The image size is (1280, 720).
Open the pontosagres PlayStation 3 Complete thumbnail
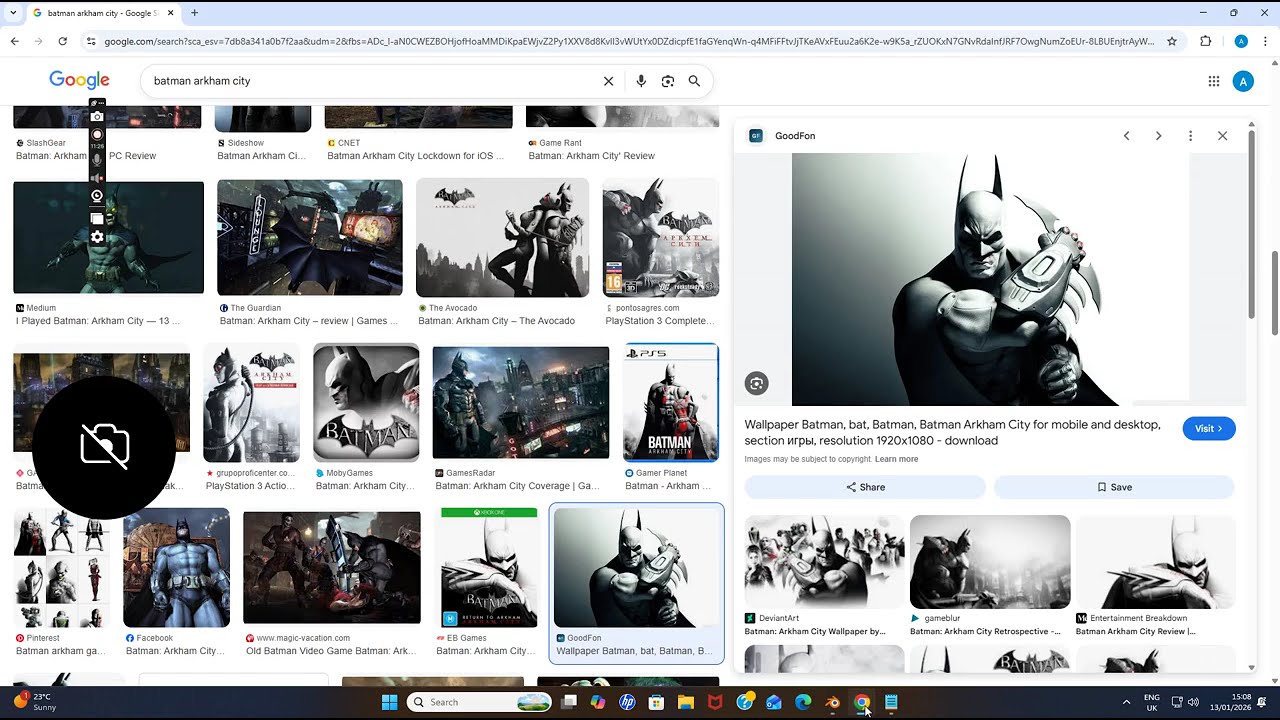(661, 238)
